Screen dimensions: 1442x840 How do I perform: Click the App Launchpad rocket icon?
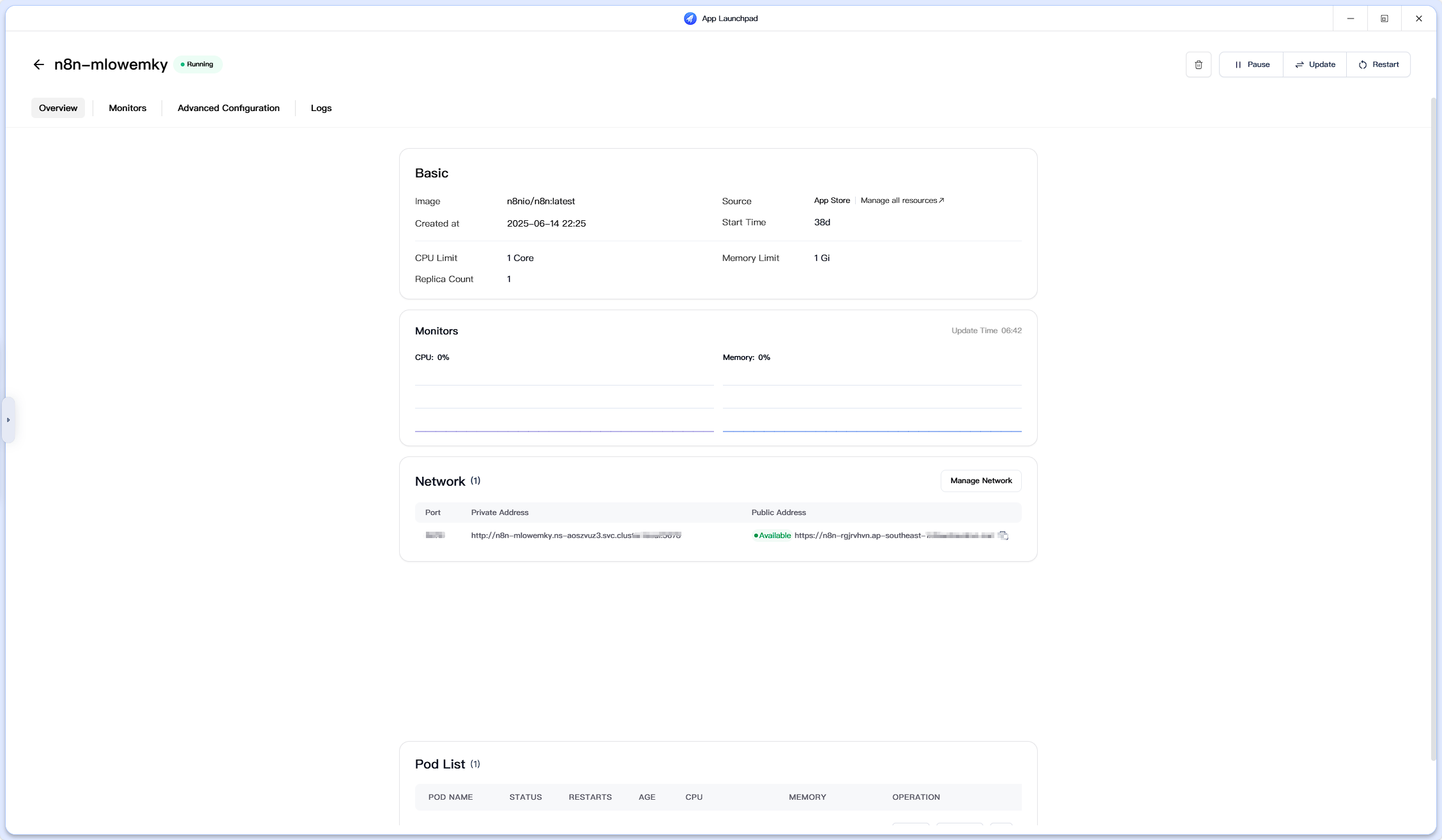(x=690, y=19)
